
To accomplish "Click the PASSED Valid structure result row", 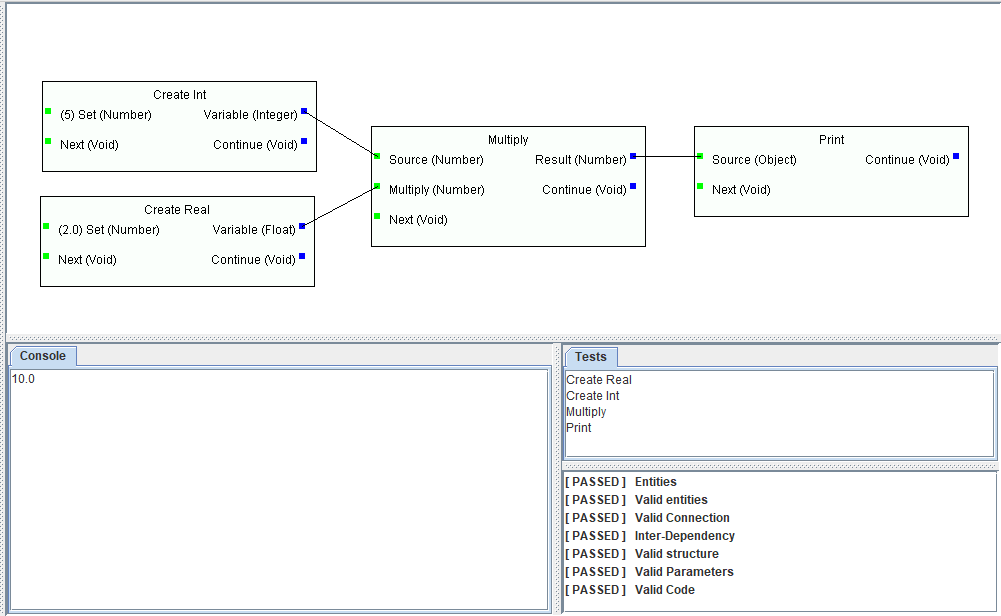I will [x=642, y=553].
